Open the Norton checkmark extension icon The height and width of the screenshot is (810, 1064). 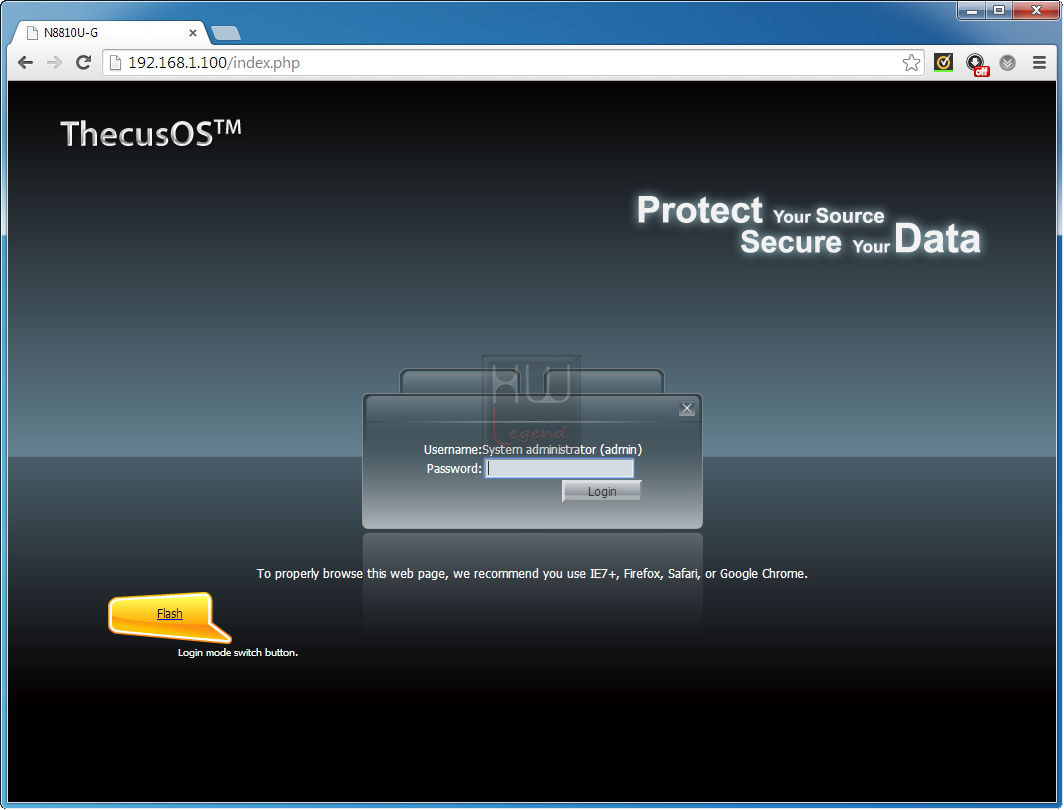click(x=943, y=62)
